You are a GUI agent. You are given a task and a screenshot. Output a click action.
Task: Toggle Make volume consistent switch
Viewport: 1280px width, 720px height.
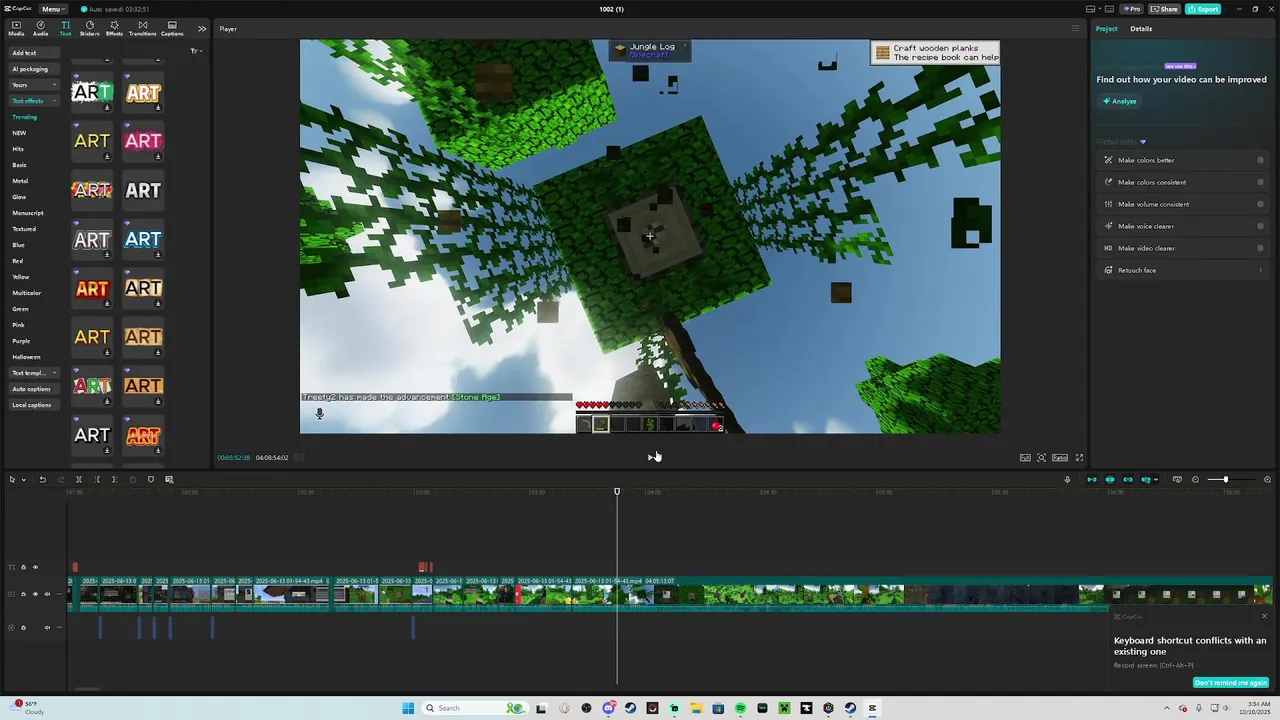(x=1260, y=204)
